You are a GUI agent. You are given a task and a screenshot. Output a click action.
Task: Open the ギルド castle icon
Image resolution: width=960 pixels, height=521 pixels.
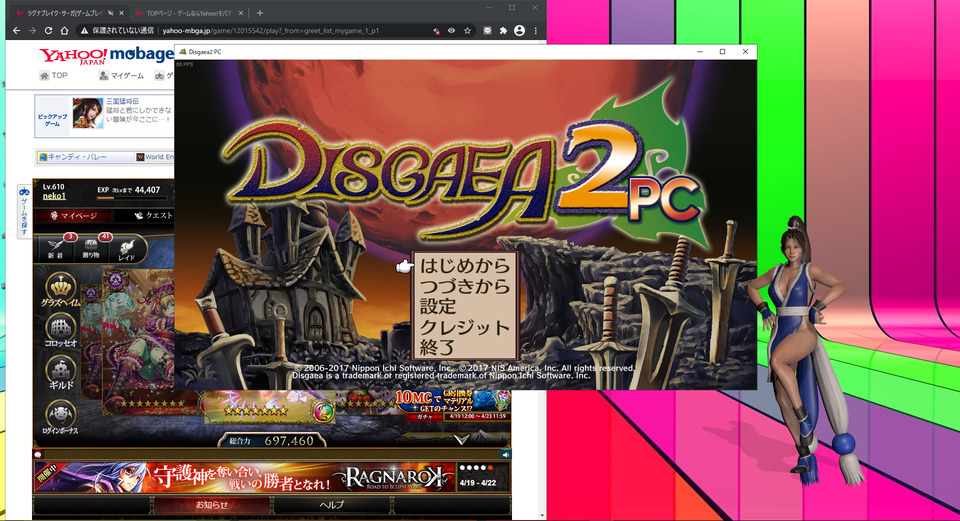coord(61,373)
